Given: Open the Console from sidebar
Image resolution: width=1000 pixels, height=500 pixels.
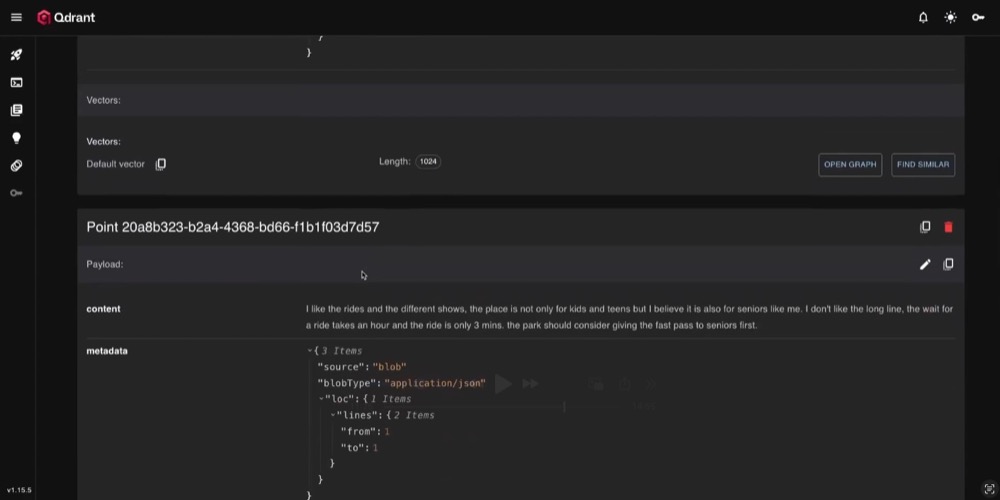Looking at the screenshot, I should [16, 83].
